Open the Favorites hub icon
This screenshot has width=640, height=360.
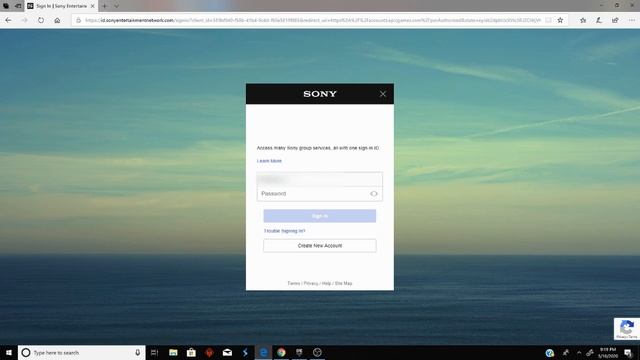pos(583,20)
